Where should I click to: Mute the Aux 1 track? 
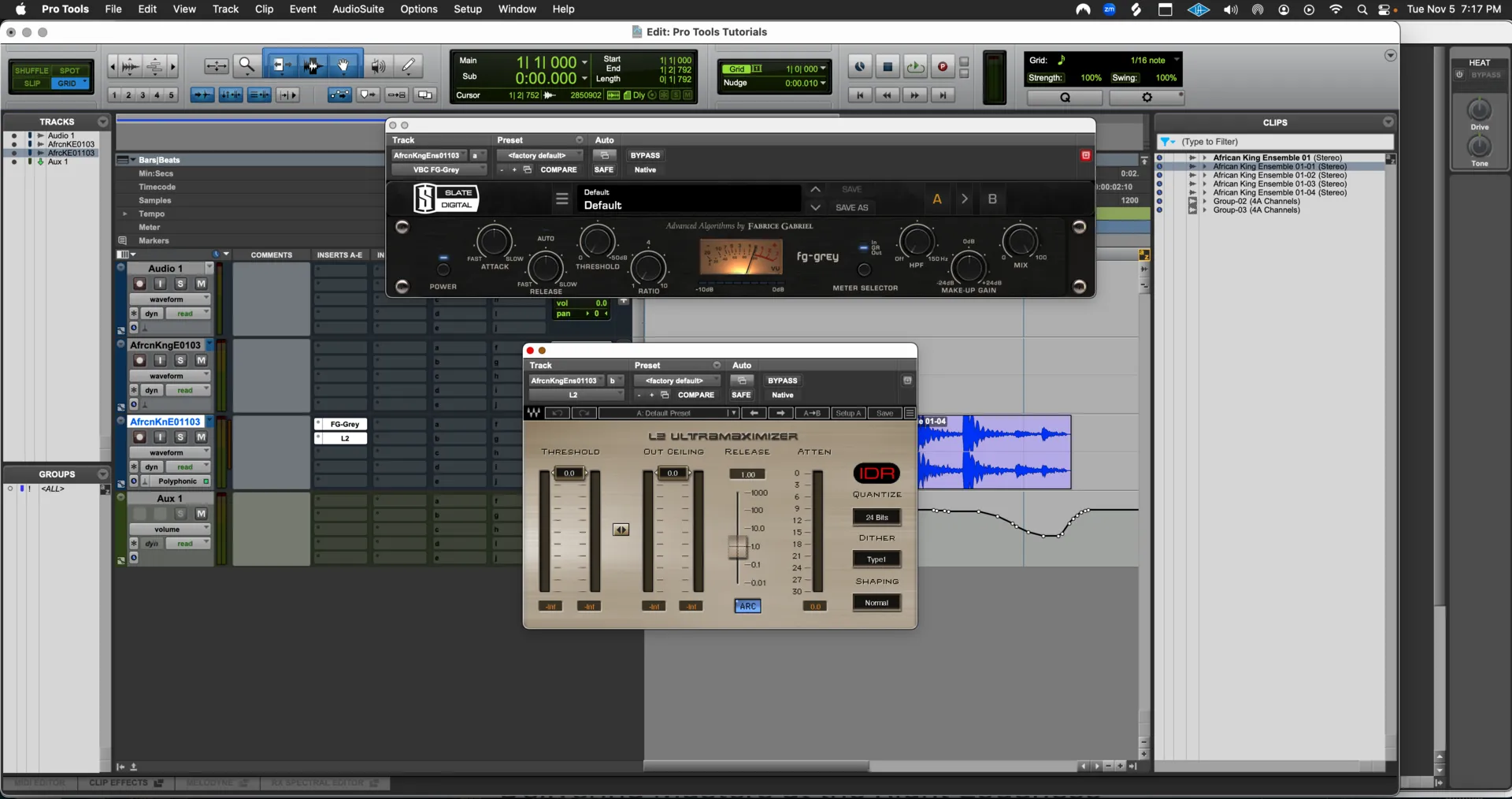(x=202, y=514)
